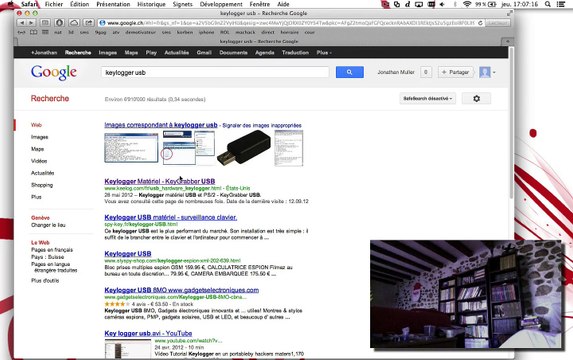
Task: Click the Share button in Safari toolbar
Action: [x=89, y=23]
